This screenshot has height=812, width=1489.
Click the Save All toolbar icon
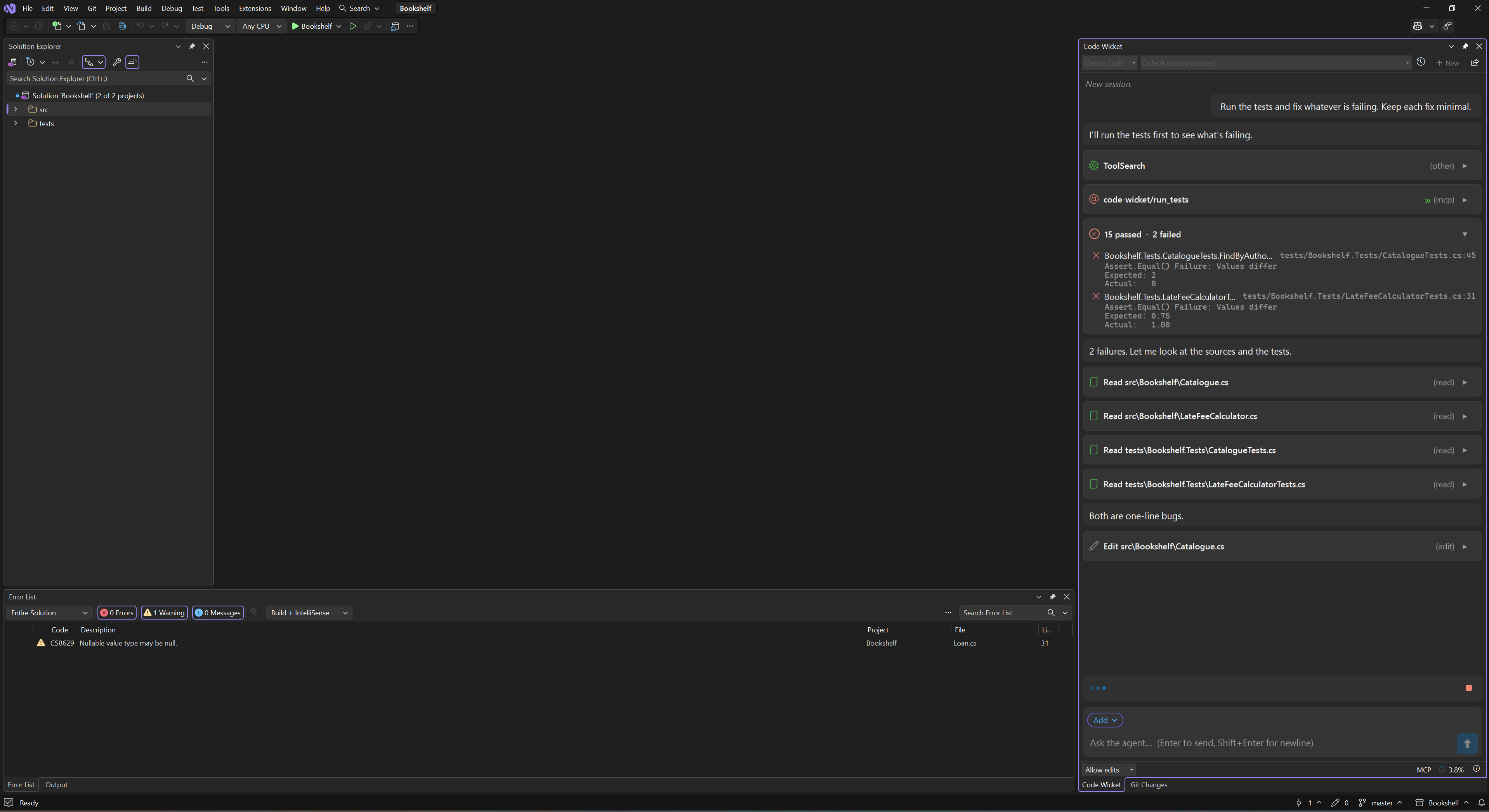click(x=122, y=26)
